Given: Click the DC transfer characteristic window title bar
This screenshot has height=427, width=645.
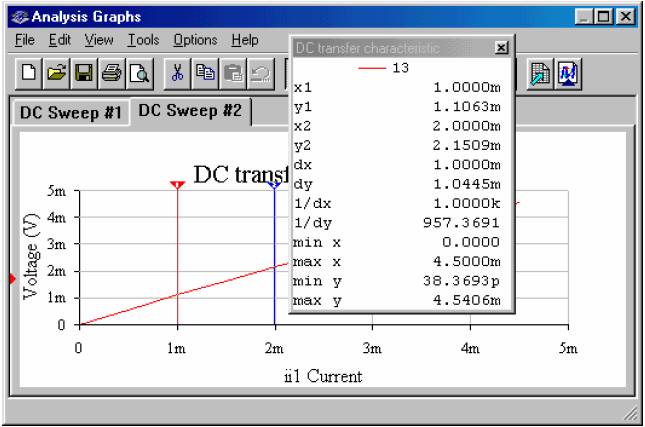Looking at the screenshot, I should pyautogui.click(x=393, y=48).
